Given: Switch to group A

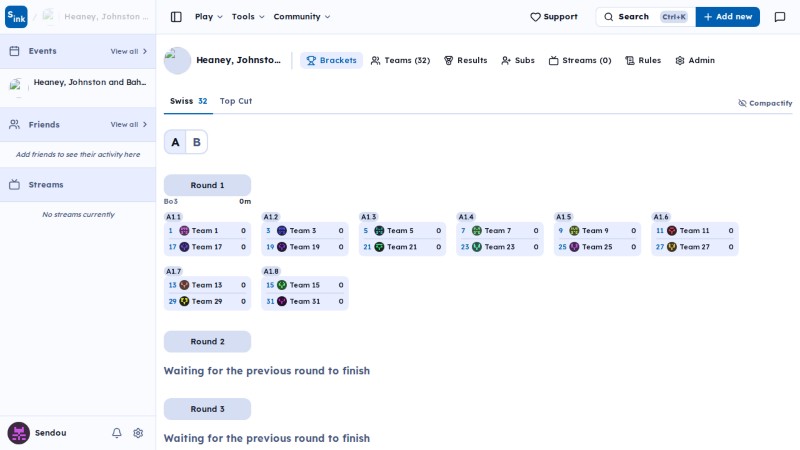Looking at the screenshot, I should (x=175, y=142).
